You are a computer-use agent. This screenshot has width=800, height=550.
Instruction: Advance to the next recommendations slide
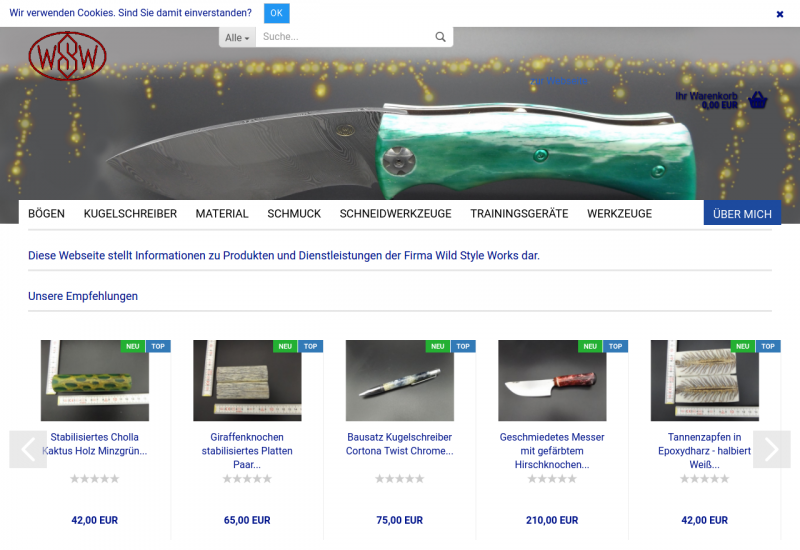click(771, 449)
